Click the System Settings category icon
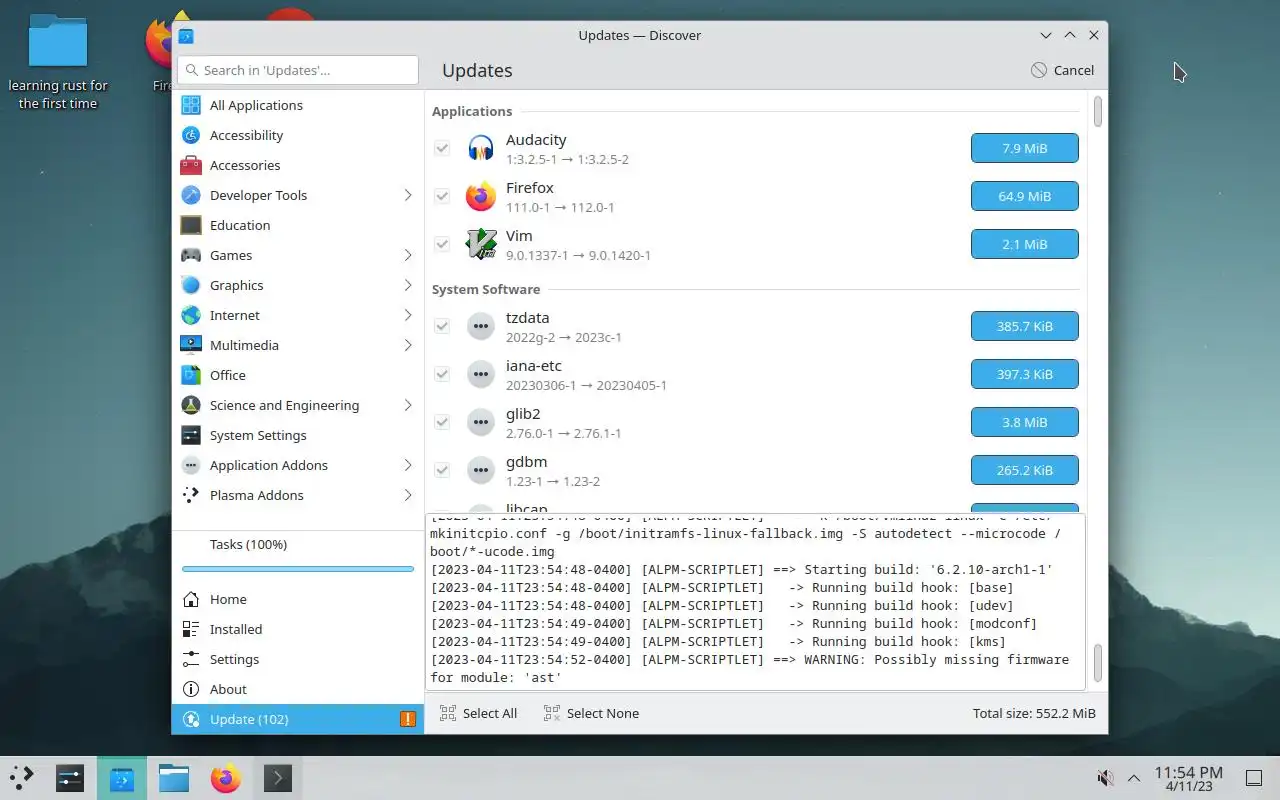1280x800 pixels. click(191, 435)
